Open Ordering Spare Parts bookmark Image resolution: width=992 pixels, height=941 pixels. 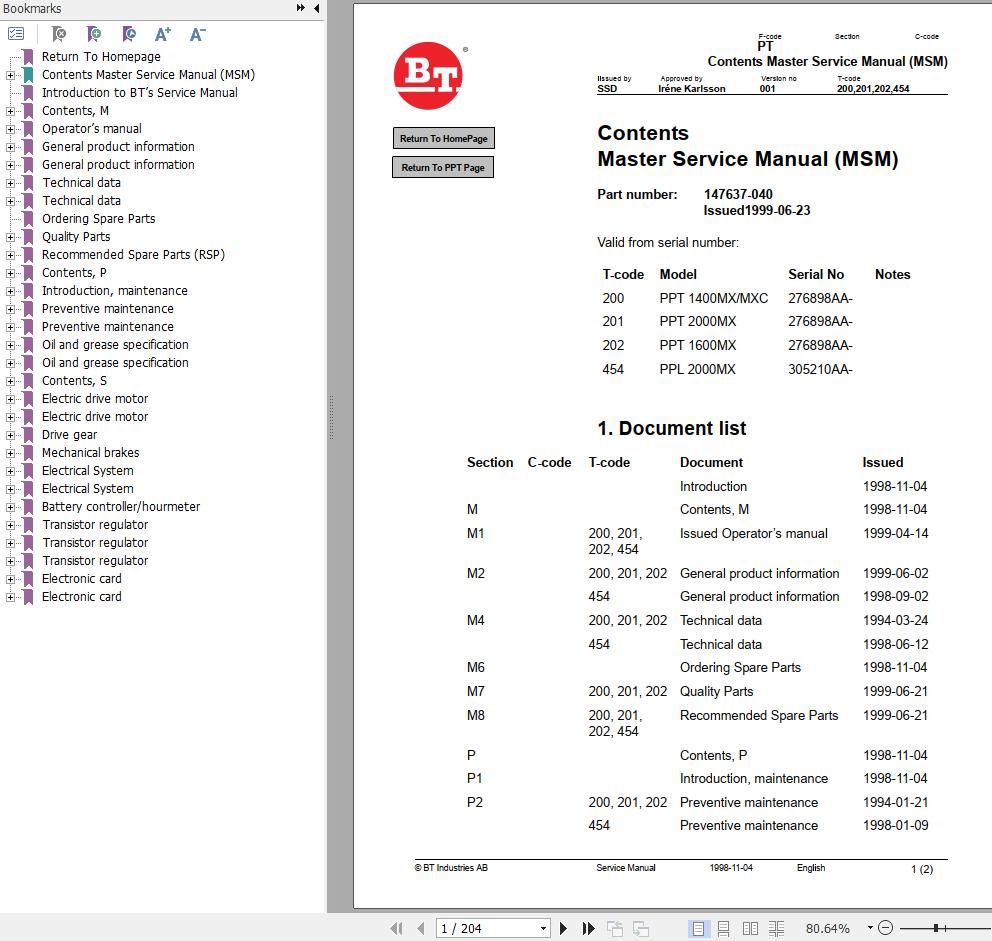(99, 218)
